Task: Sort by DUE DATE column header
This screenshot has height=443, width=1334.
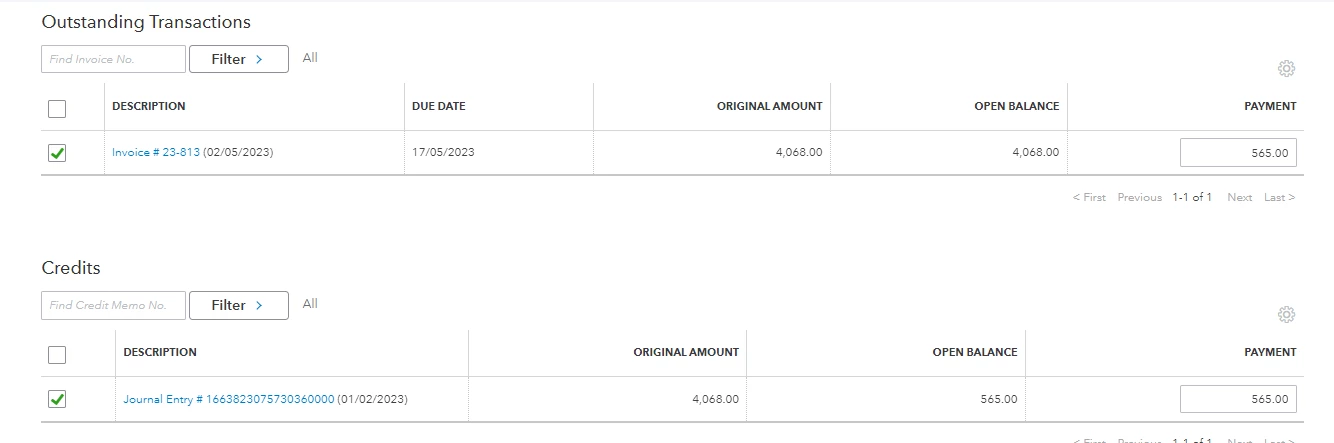Action: click(x=439, y=106)
